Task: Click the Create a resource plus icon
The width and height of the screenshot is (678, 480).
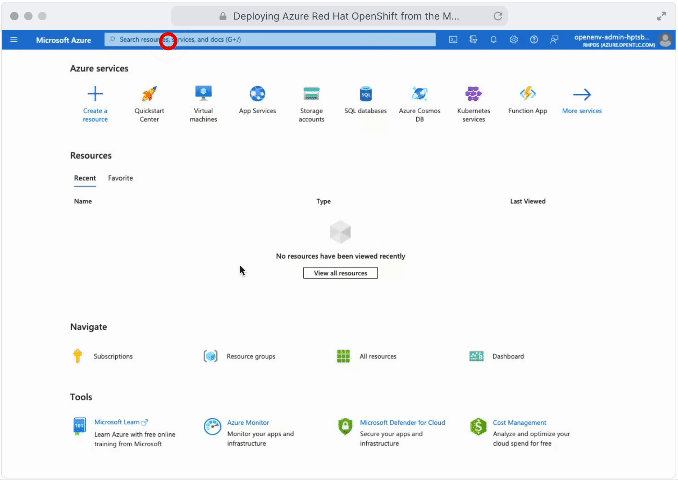Action: 95,94
